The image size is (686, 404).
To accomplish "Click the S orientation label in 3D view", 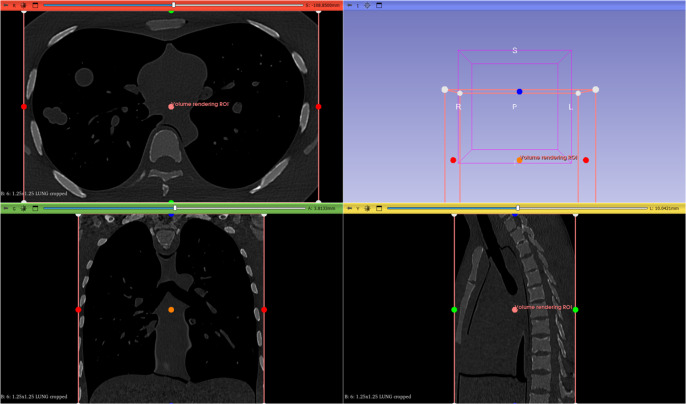I will [x=514, y=50].
